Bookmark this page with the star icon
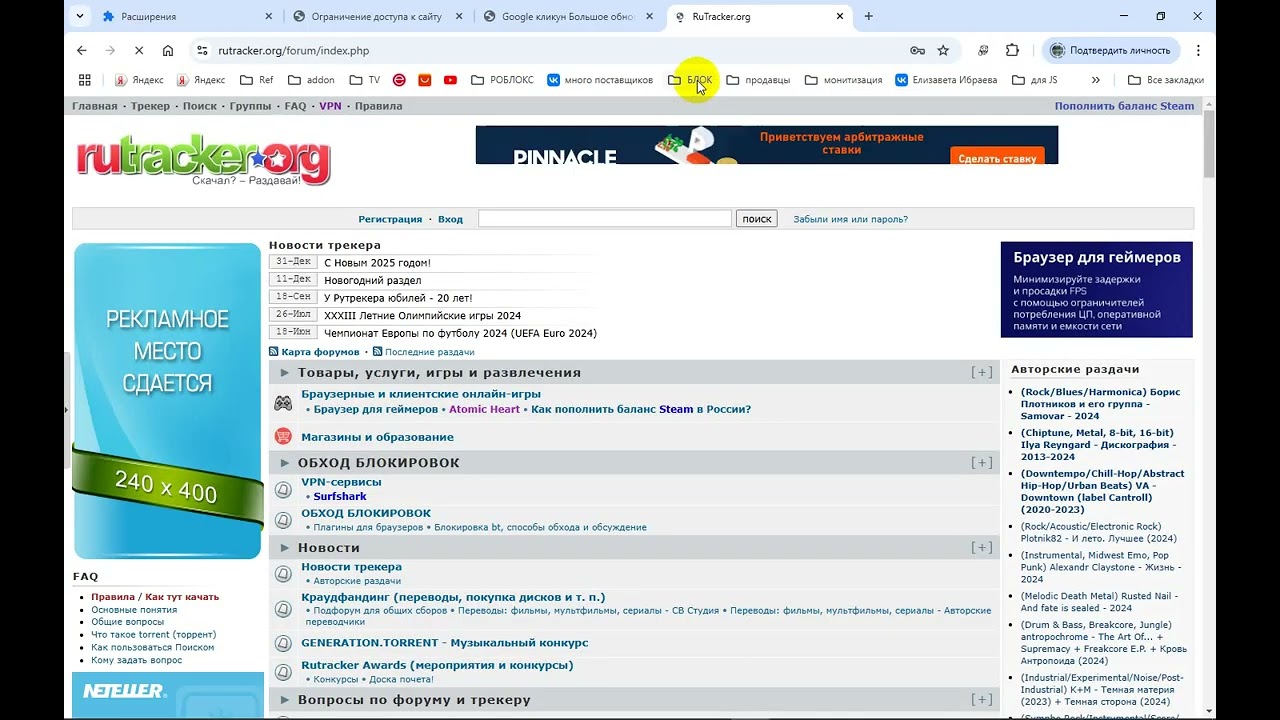1280x720 pixels. tap(943, 50)
